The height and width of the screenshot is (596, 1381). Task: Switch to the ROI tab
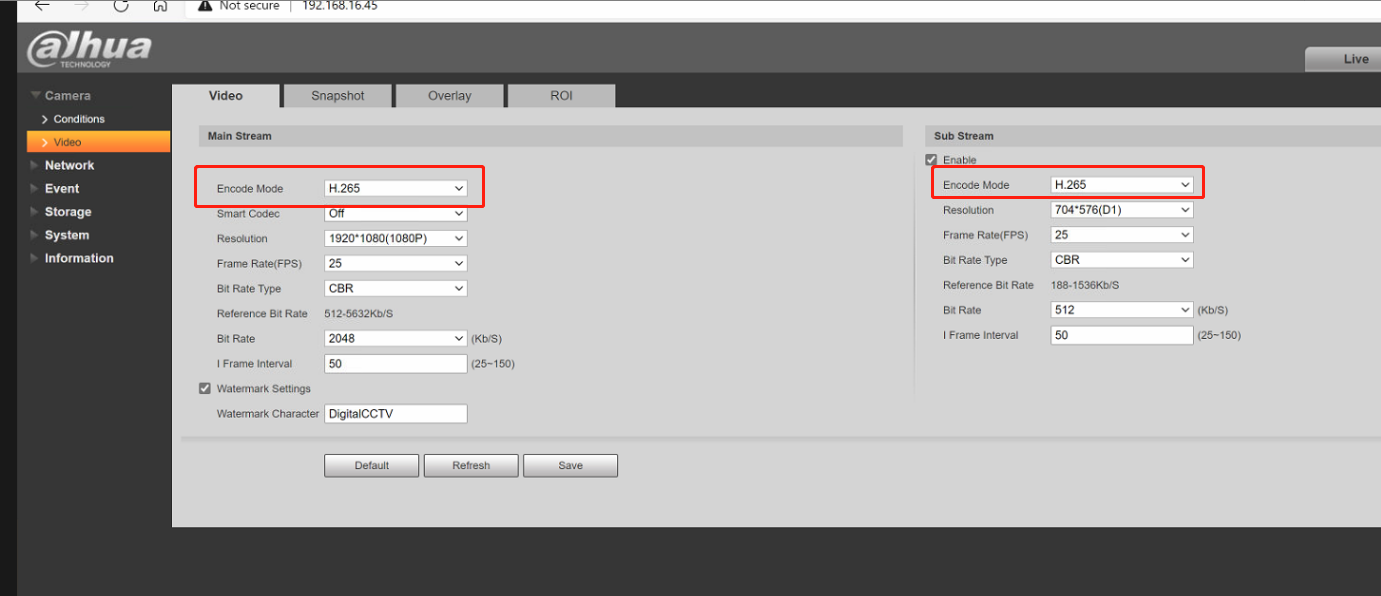[x=561, y=96]
